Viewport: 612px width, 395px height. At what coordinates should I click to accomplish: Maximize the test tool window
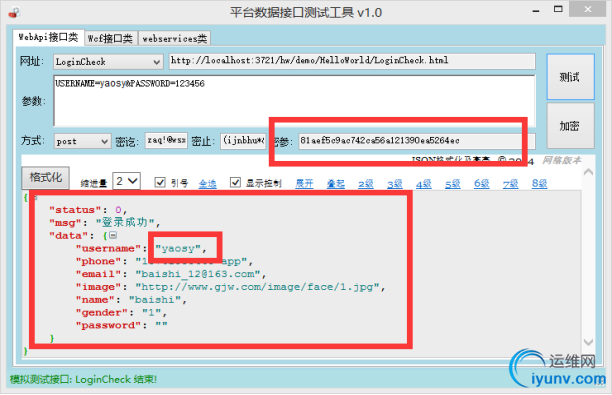(558, 9)
